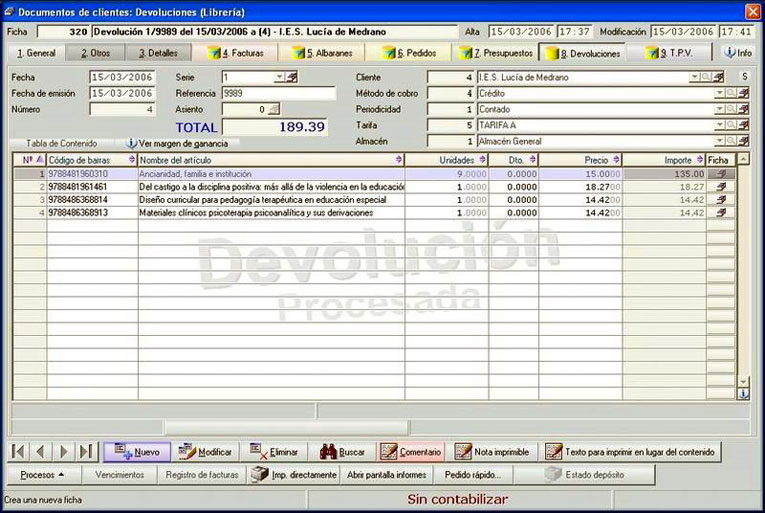Viewport: 765px width, 513px height.
Task: Click the Nuevo button
Action: point(137,452)
